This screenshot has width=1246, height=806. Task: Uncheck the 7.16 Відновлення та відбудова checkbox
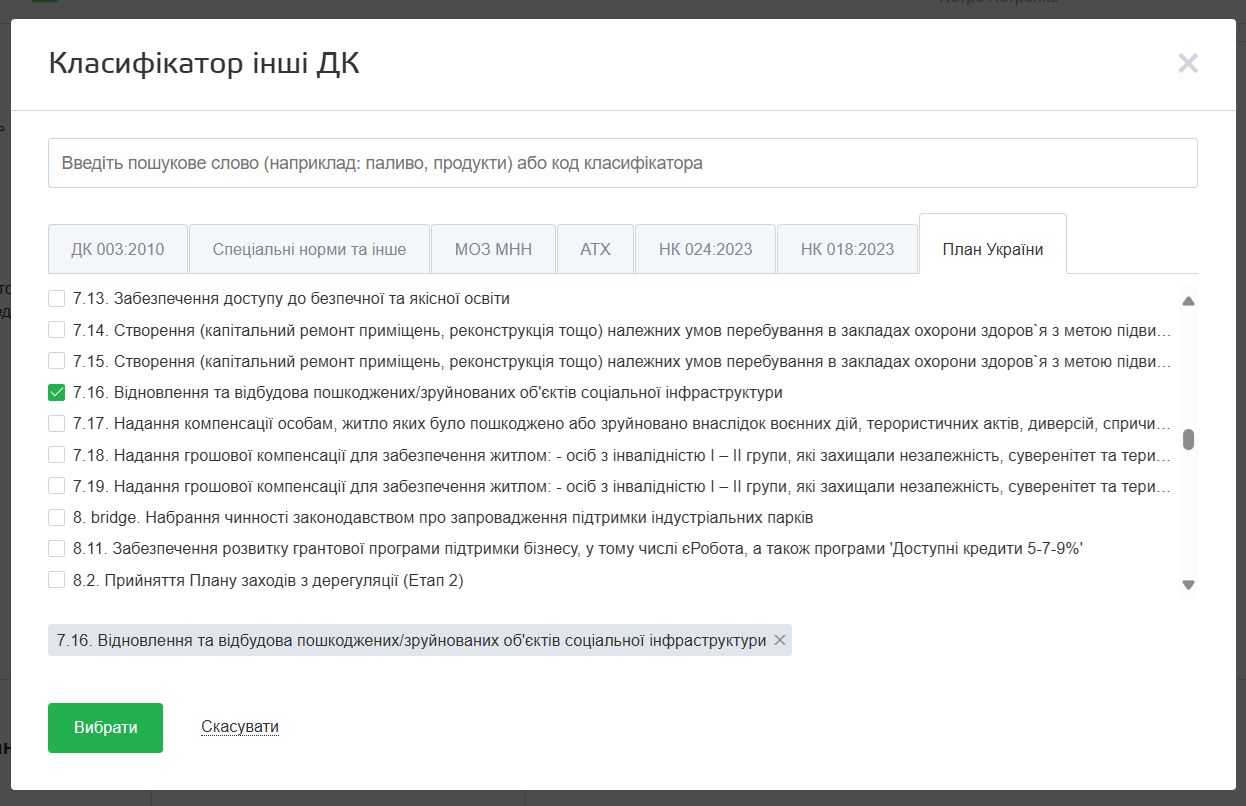[57, 392]
